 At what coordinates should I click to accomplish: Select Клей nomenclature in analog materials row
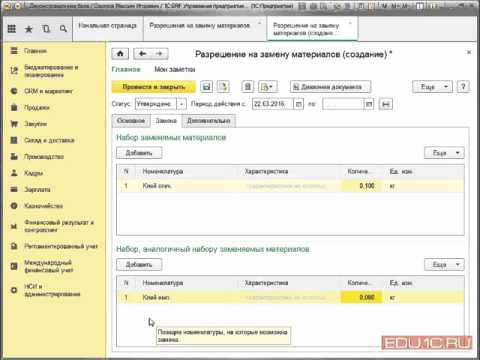click(156, 297)
